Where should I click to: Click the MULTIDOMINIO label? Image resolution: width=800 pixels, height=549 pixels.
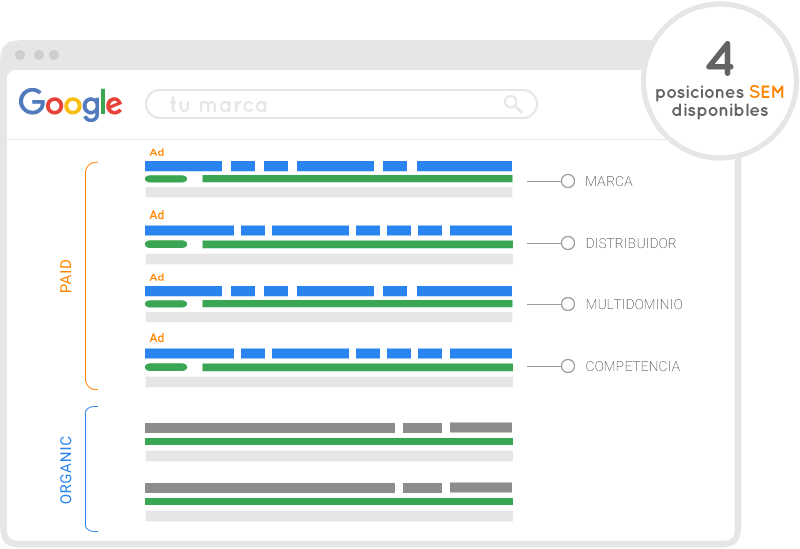coord(634,305)
